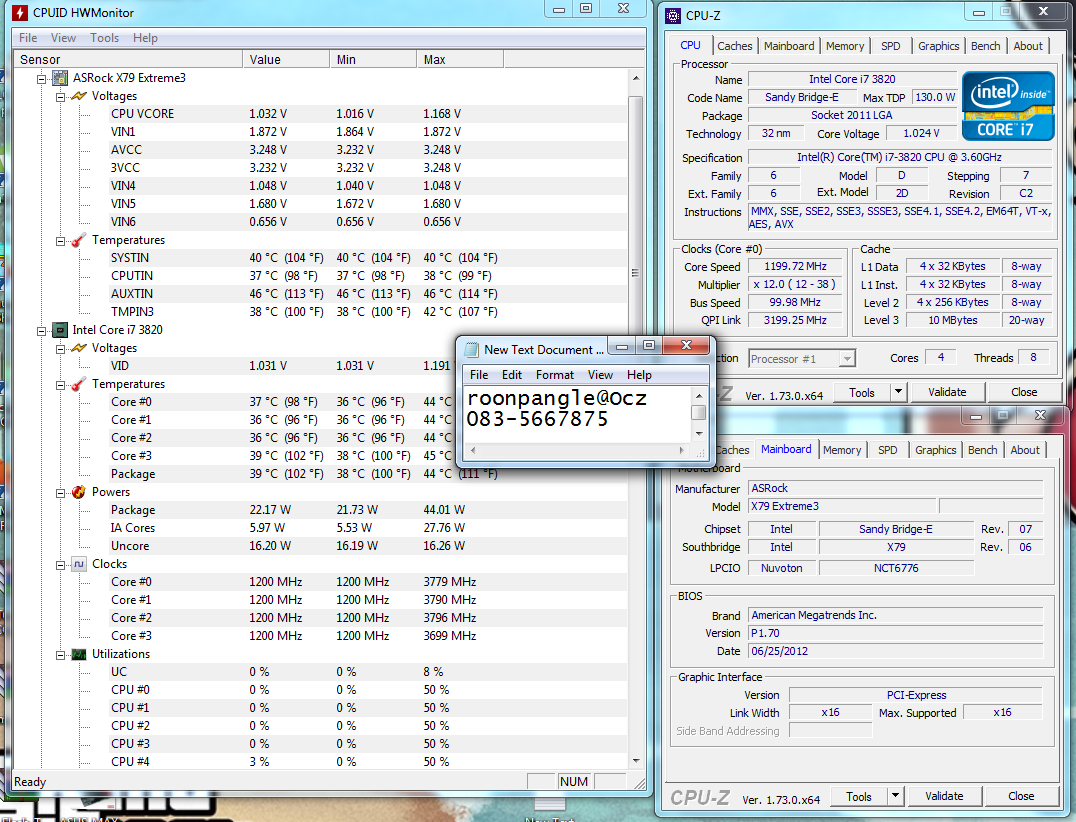Open the View menu in HWMonitor
Viewport: 1076px width, 822px height.
point(63,38)
